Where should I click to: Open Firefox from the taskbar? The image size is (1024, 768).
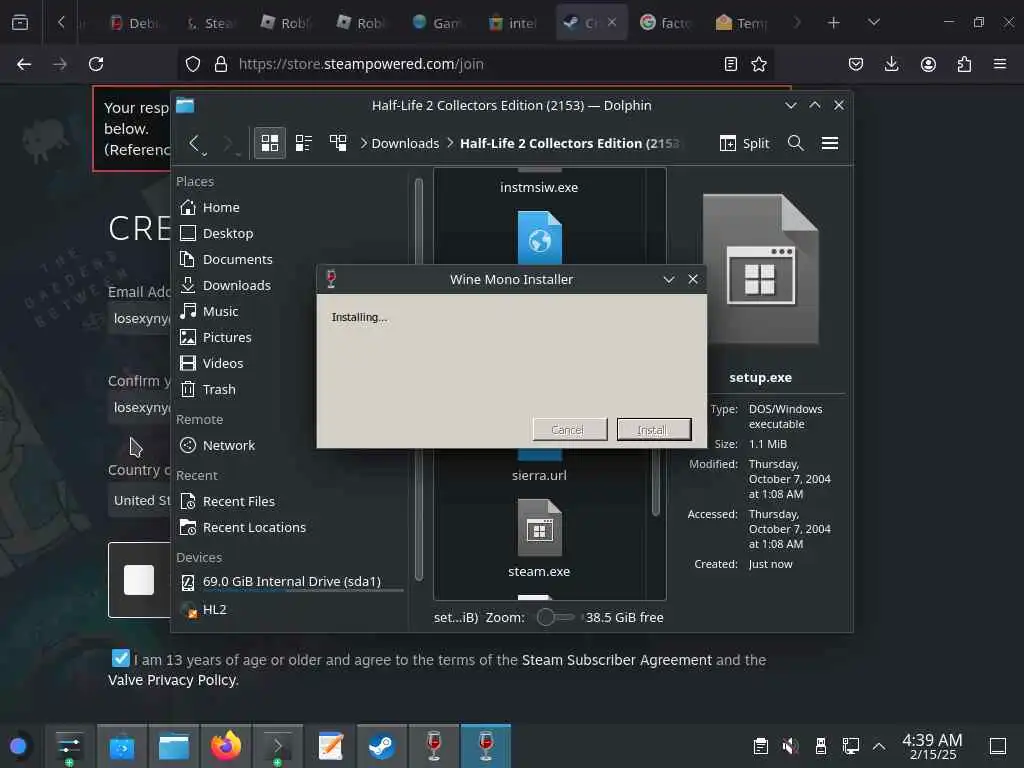tap(225, 746)
